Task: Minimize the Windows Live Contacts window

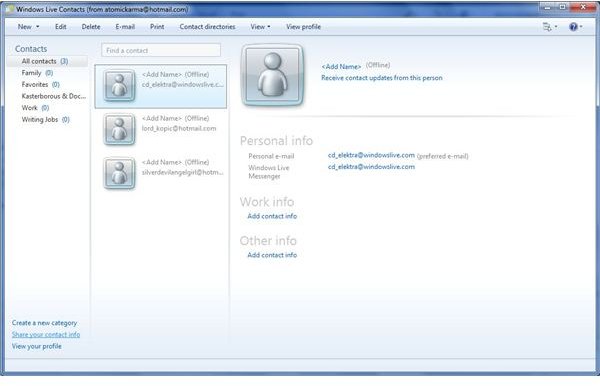Action: 548,7
